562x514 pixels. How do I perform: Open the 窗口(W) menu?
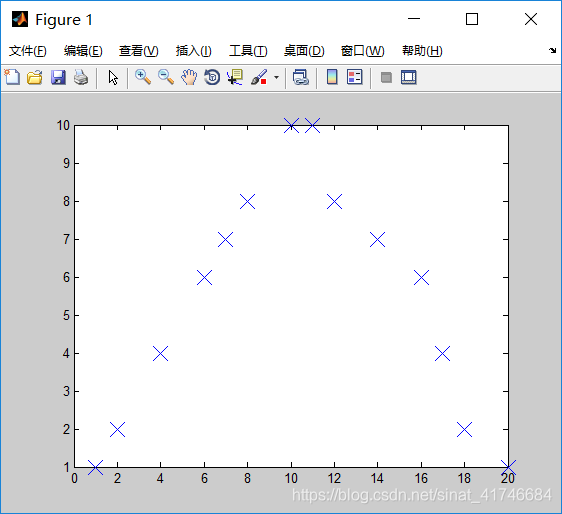[362, 51]
